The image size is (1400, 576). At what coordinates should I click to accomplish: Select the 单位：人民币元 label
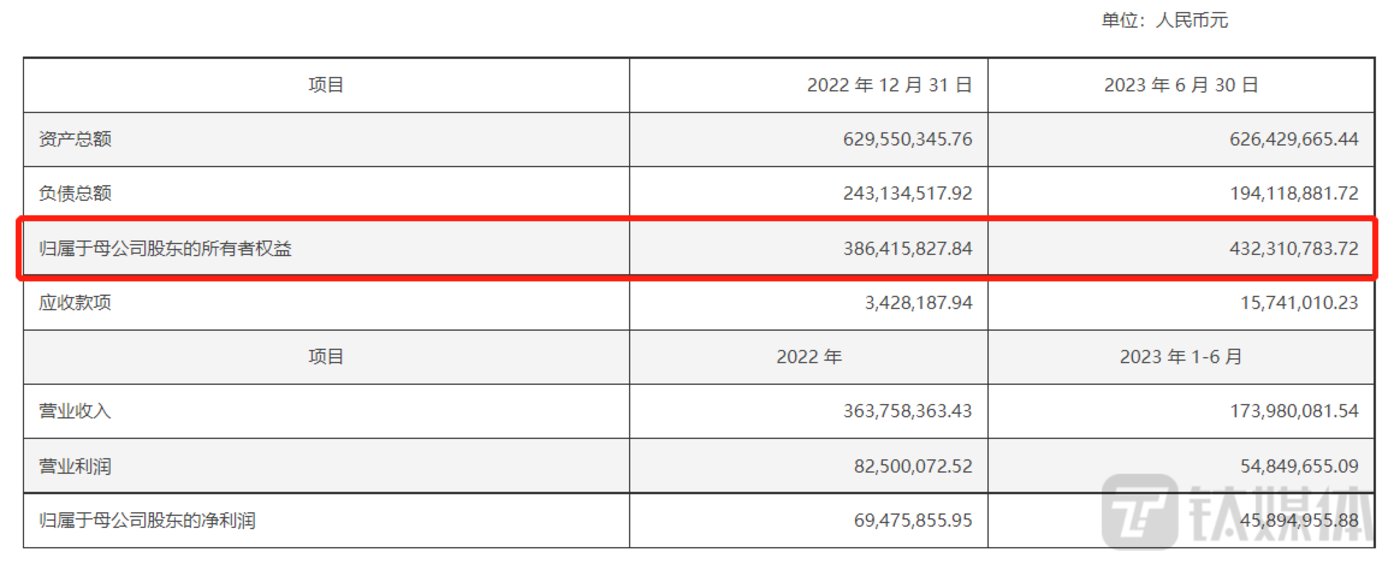(1164, 20)
